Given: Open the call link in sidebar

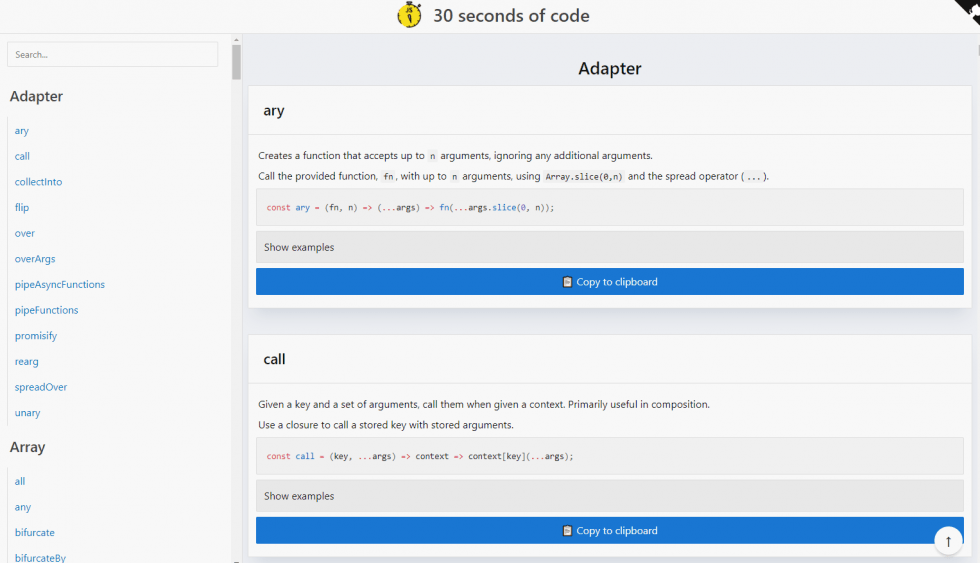Looking at the screenshot, I should pyautogui.click(x=22, y=156).
